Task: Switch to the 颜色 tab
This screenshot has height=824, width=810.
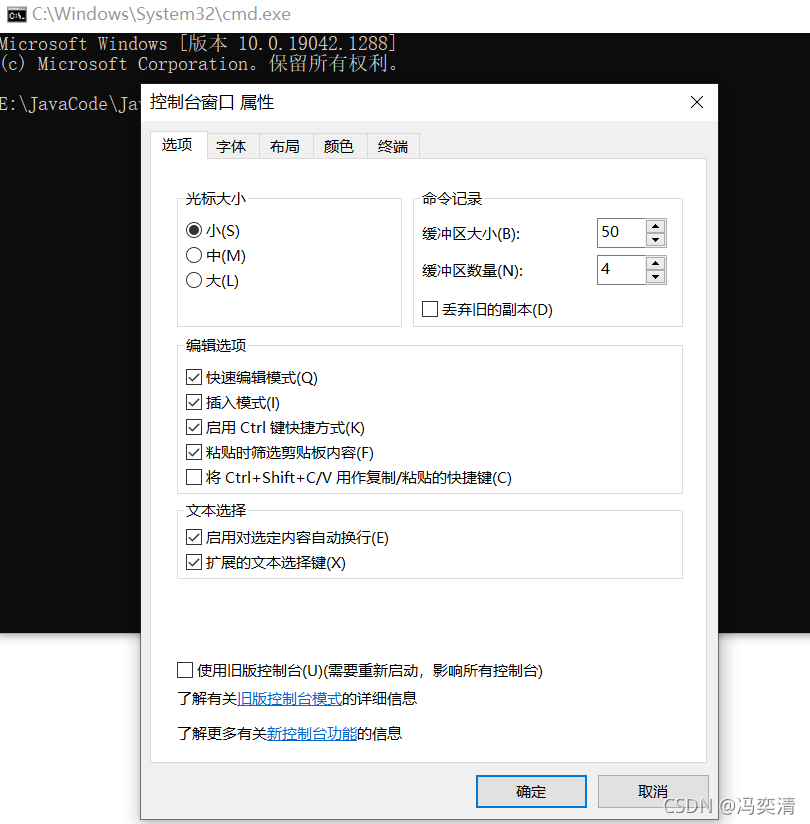Action: pos(337,146)
